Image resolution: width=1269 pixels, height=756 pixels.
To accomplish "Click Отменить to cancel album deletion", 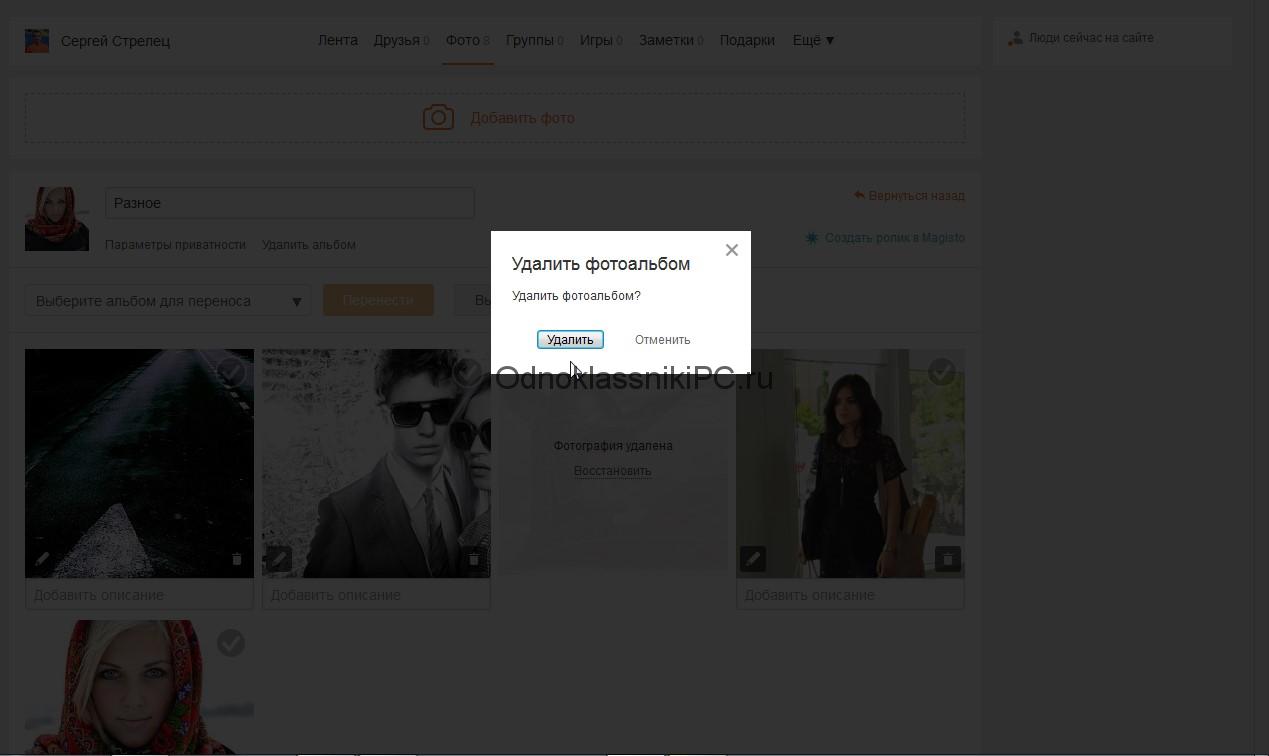I will 662,340.
